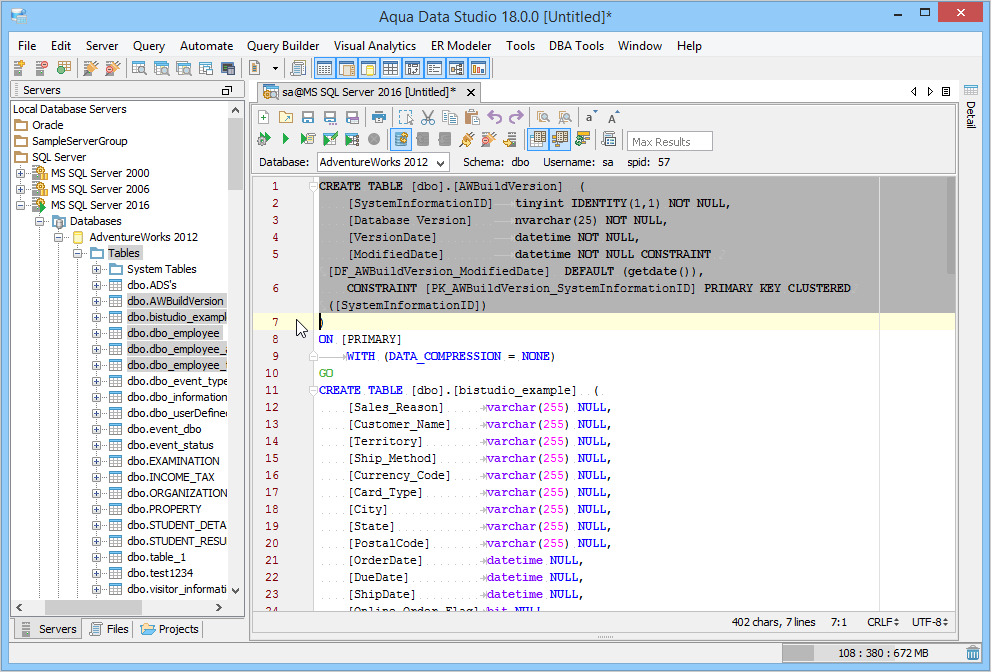Open the Query Builder menu

(283, 46)
